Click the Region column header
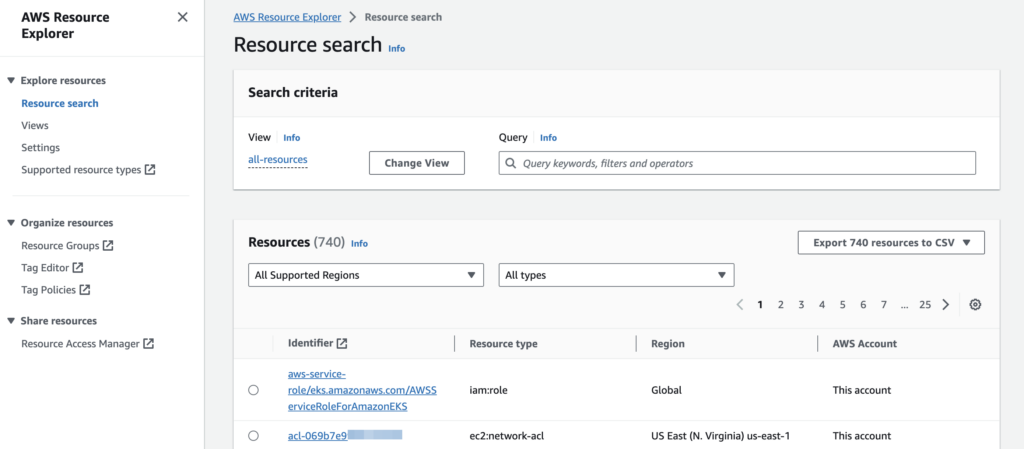Image resolution: width=1024 pixels, height=449 pixels. pos(668,343)
